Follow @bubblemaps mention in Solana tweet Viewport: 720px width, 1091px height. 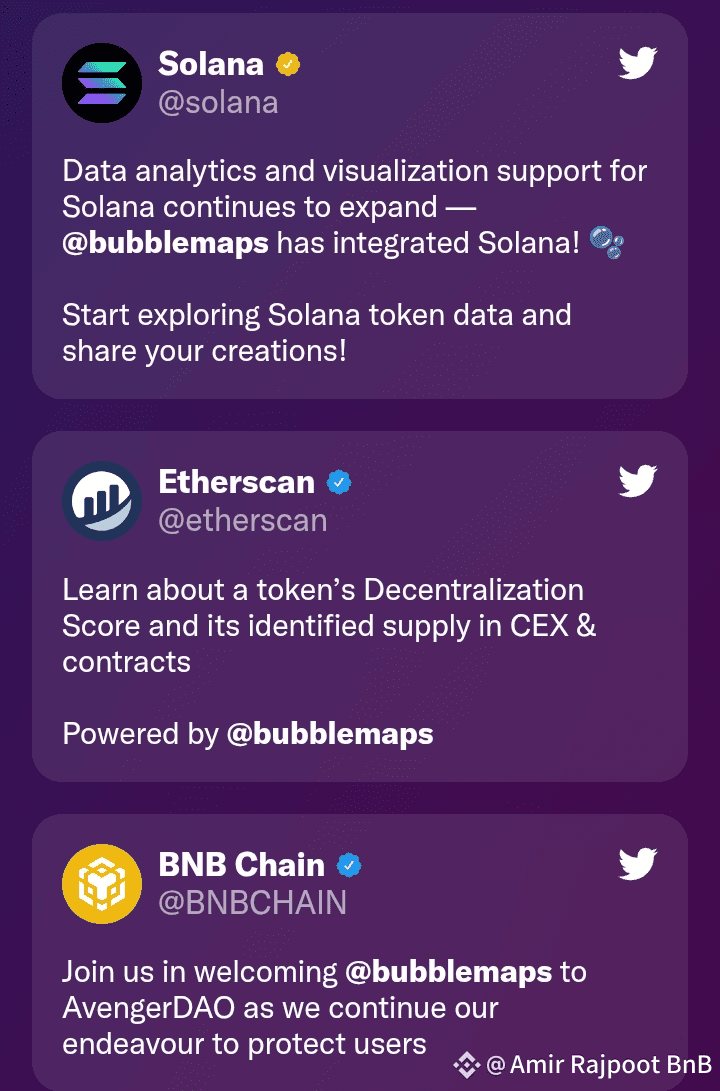click(x=166, y=244)
